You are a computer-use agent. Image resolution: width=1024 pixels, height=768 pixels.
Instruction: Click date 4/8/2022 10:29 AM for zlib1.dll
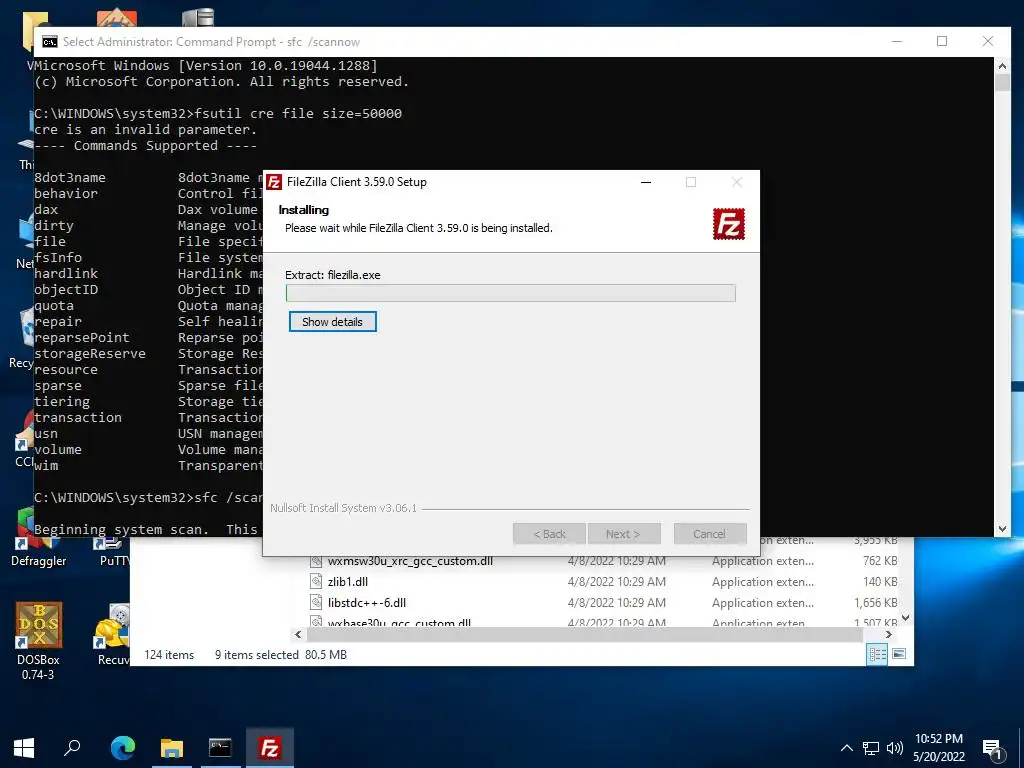click(x=616, y=582)
